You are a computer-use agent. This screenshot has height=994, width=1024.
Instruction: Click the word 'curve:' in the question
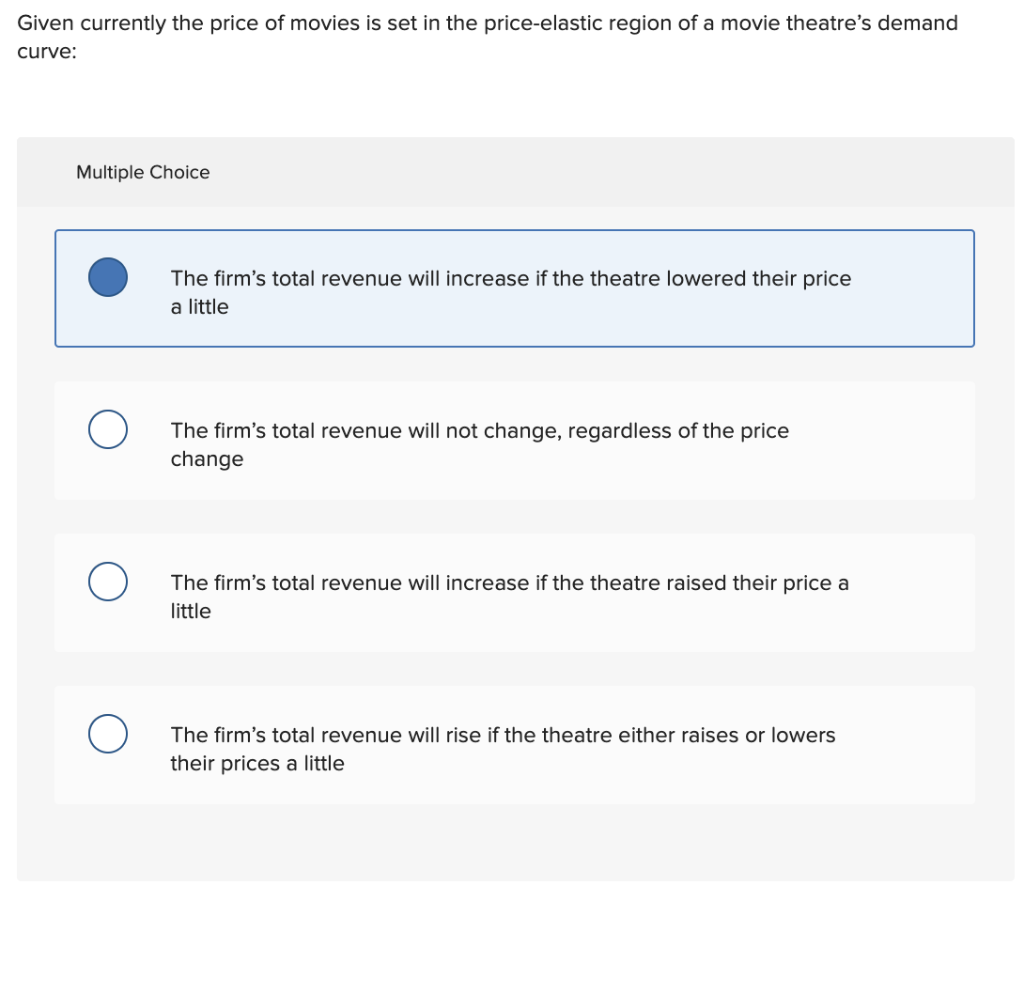click(47, 51)
